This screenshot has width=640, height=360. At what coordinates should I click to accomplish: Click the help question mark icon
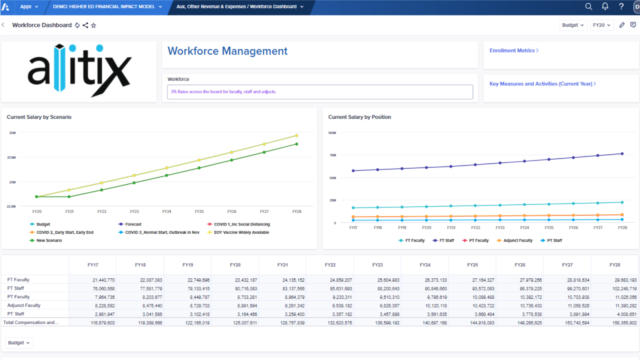(621, 7)
